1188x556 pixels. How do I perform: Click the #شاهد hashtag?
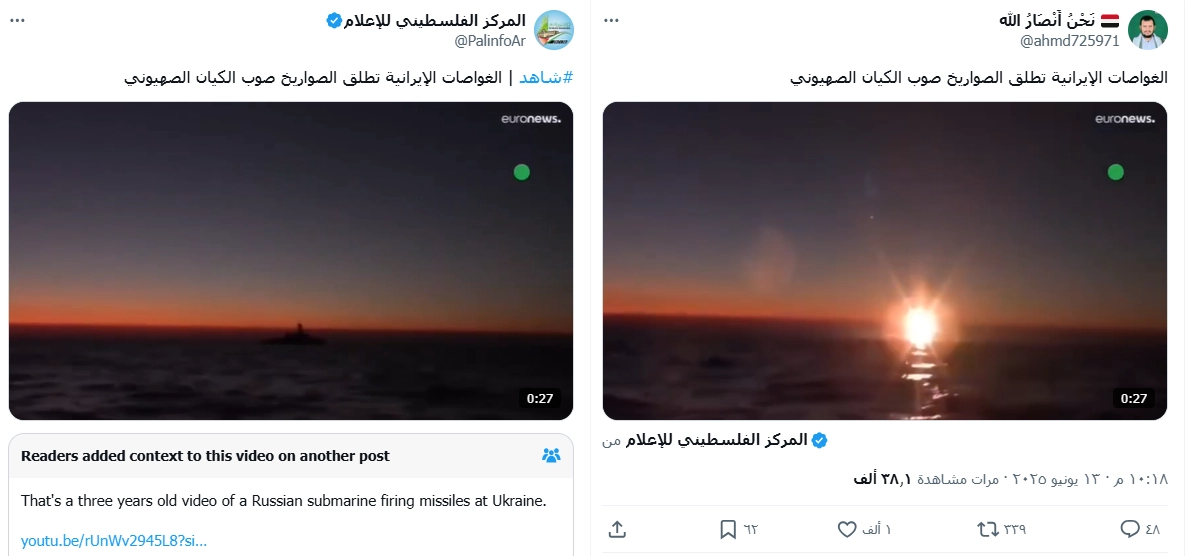point(546,77)
